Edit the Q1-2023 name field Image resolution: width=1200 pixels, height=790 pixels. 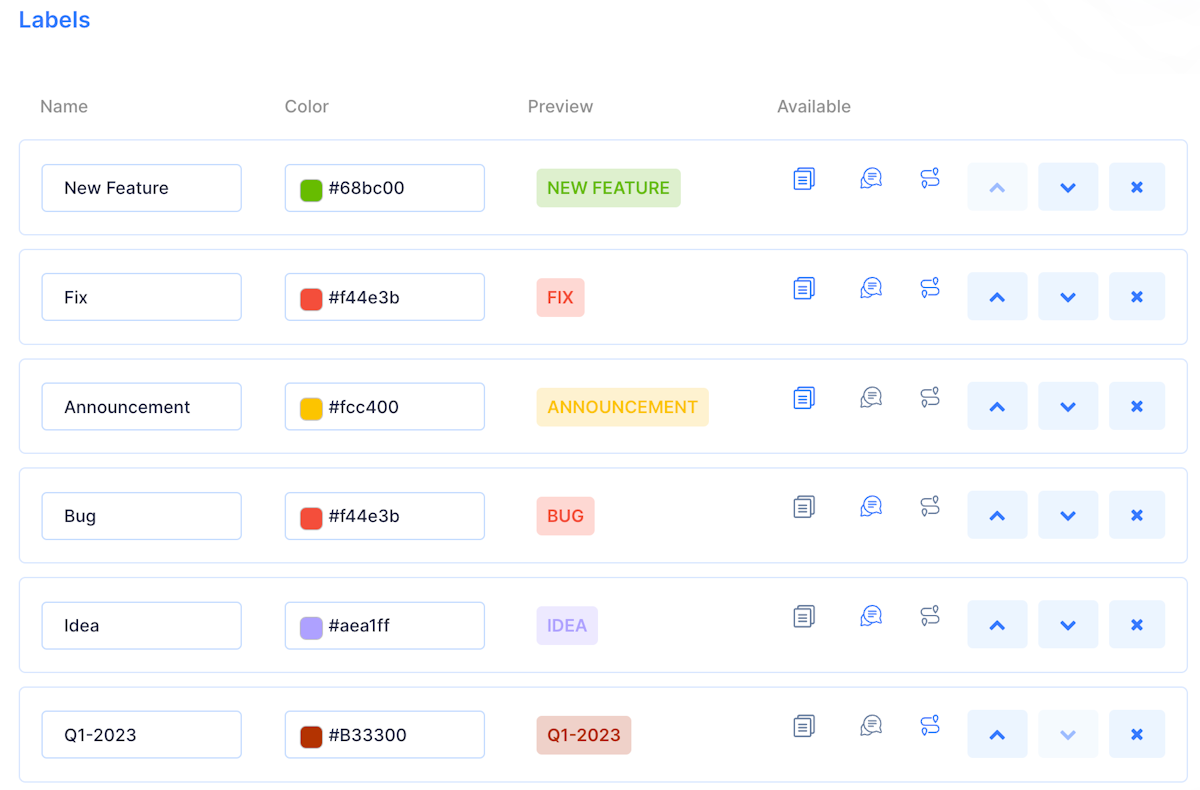[x=141, y=735]
